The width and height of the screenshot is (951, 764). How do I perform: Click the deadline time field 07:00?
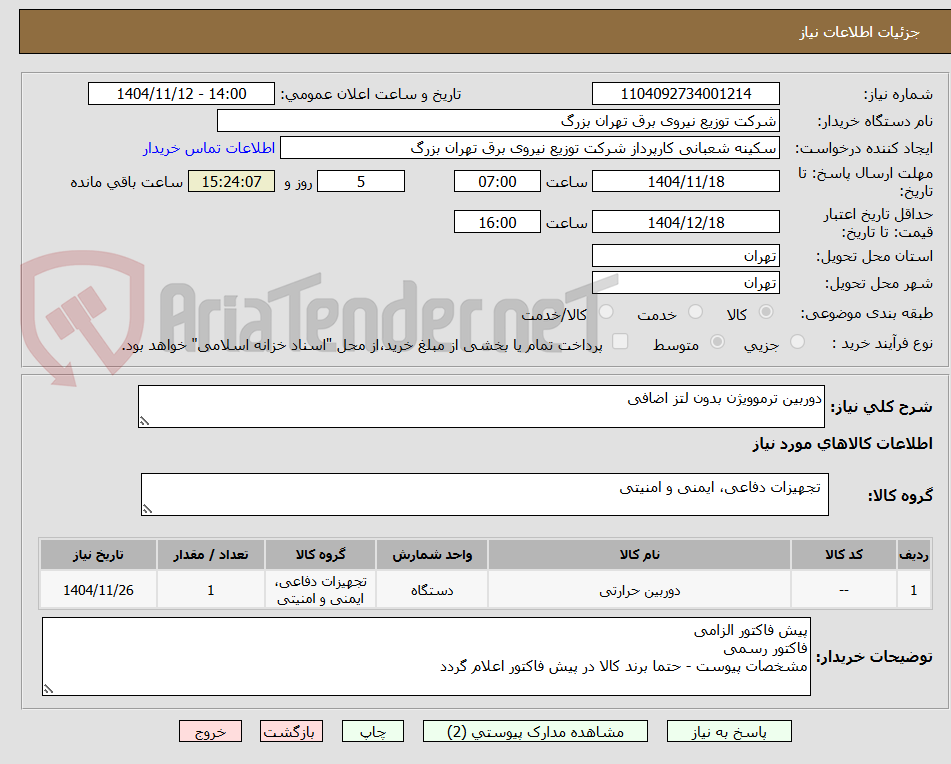tap(497, 181)
